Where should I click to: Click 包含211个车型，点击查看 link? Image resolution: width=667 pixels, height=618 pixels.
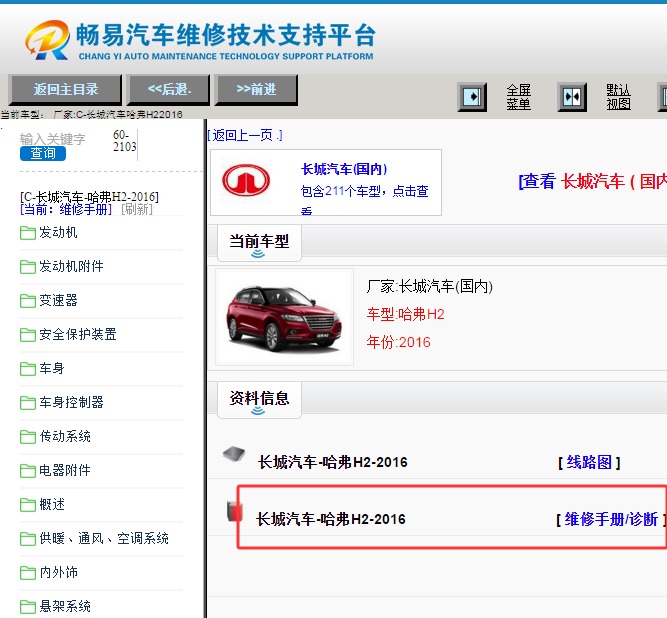pos(364,198)
